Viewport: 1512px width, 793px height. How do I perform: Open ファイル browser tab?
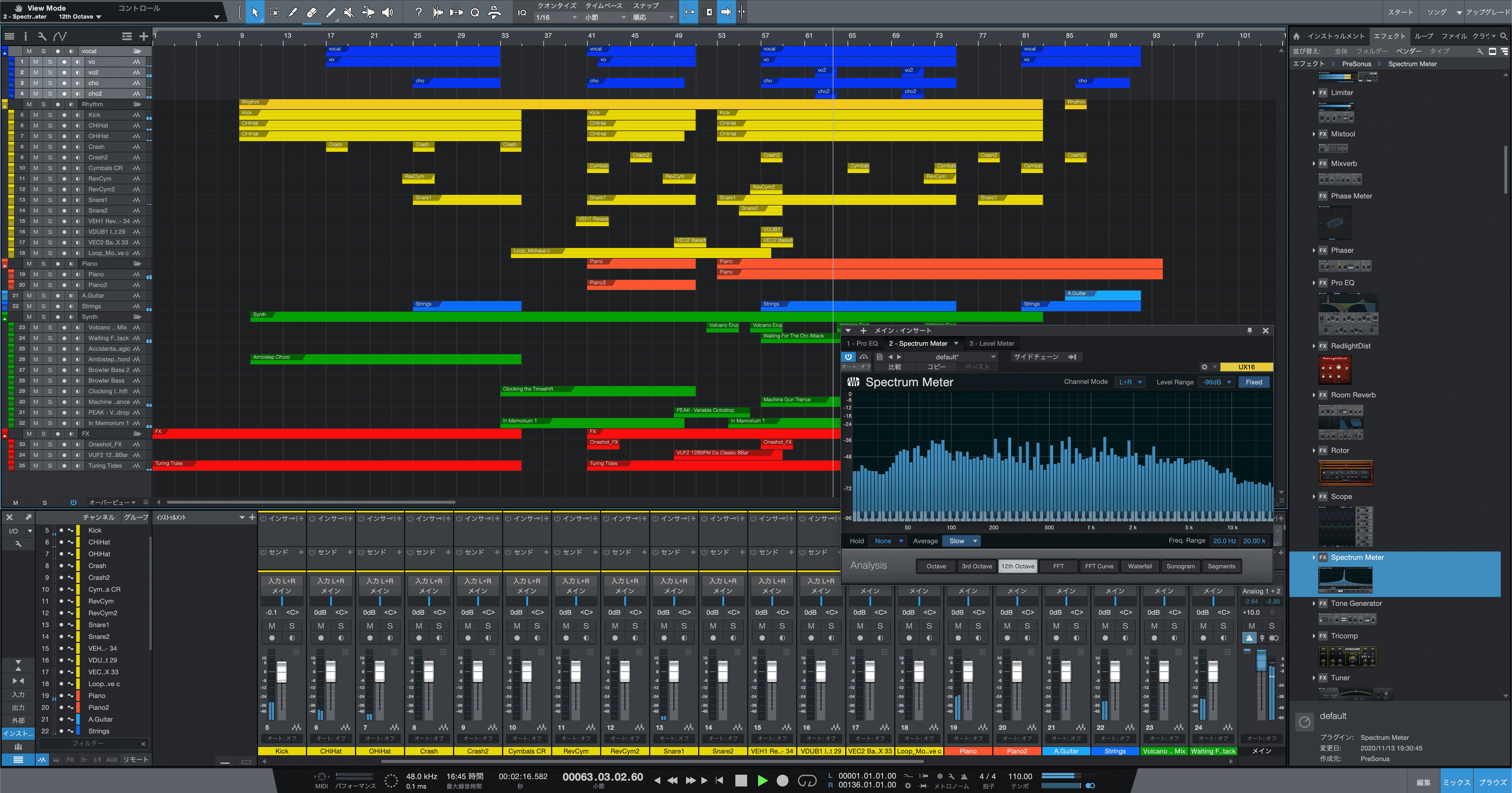click(1454, 36)
